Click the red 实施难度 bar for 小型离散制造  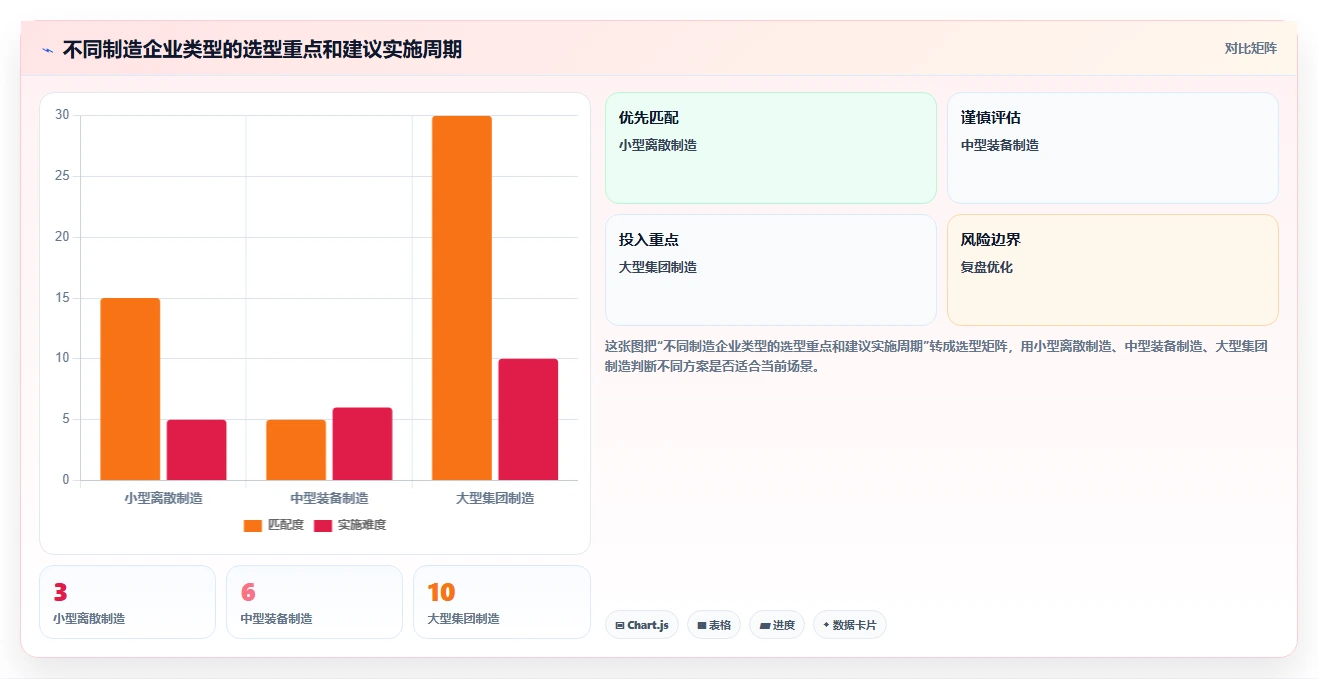pos(196,450)
